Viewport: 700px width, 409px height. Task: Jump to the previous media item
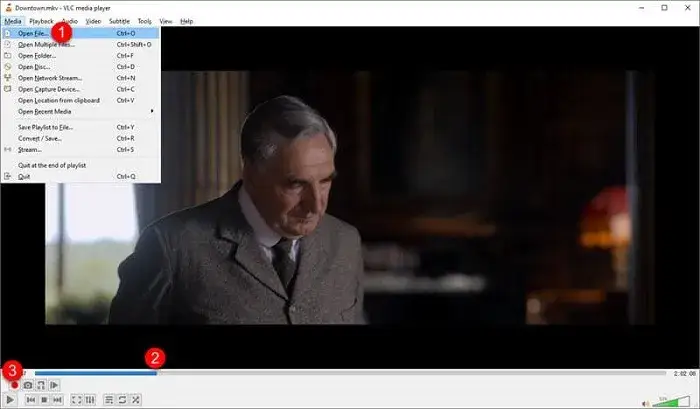click(31, 400)
